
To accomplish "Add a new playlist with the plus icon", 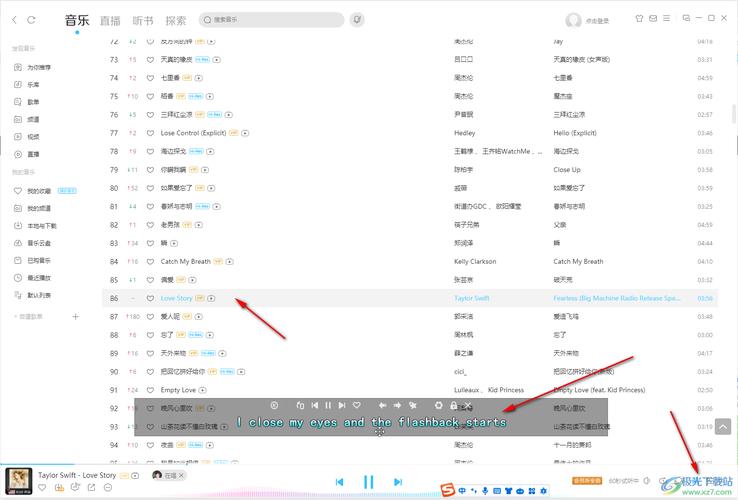I will click(75, 317).
